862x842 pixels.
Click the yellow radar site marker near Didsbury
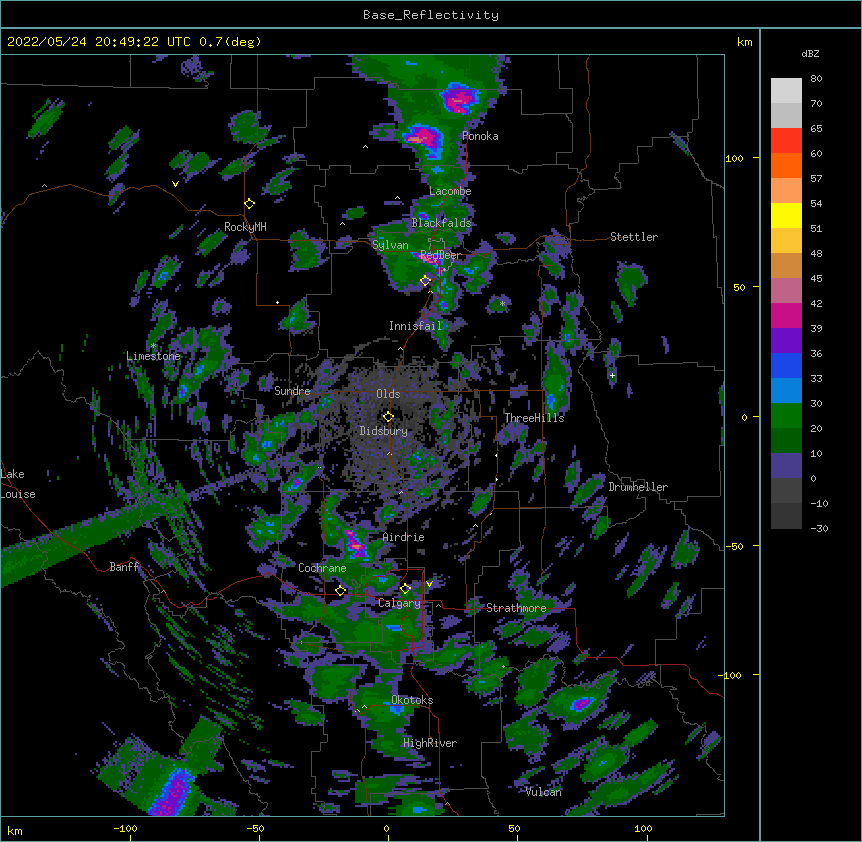pos(388,417)
